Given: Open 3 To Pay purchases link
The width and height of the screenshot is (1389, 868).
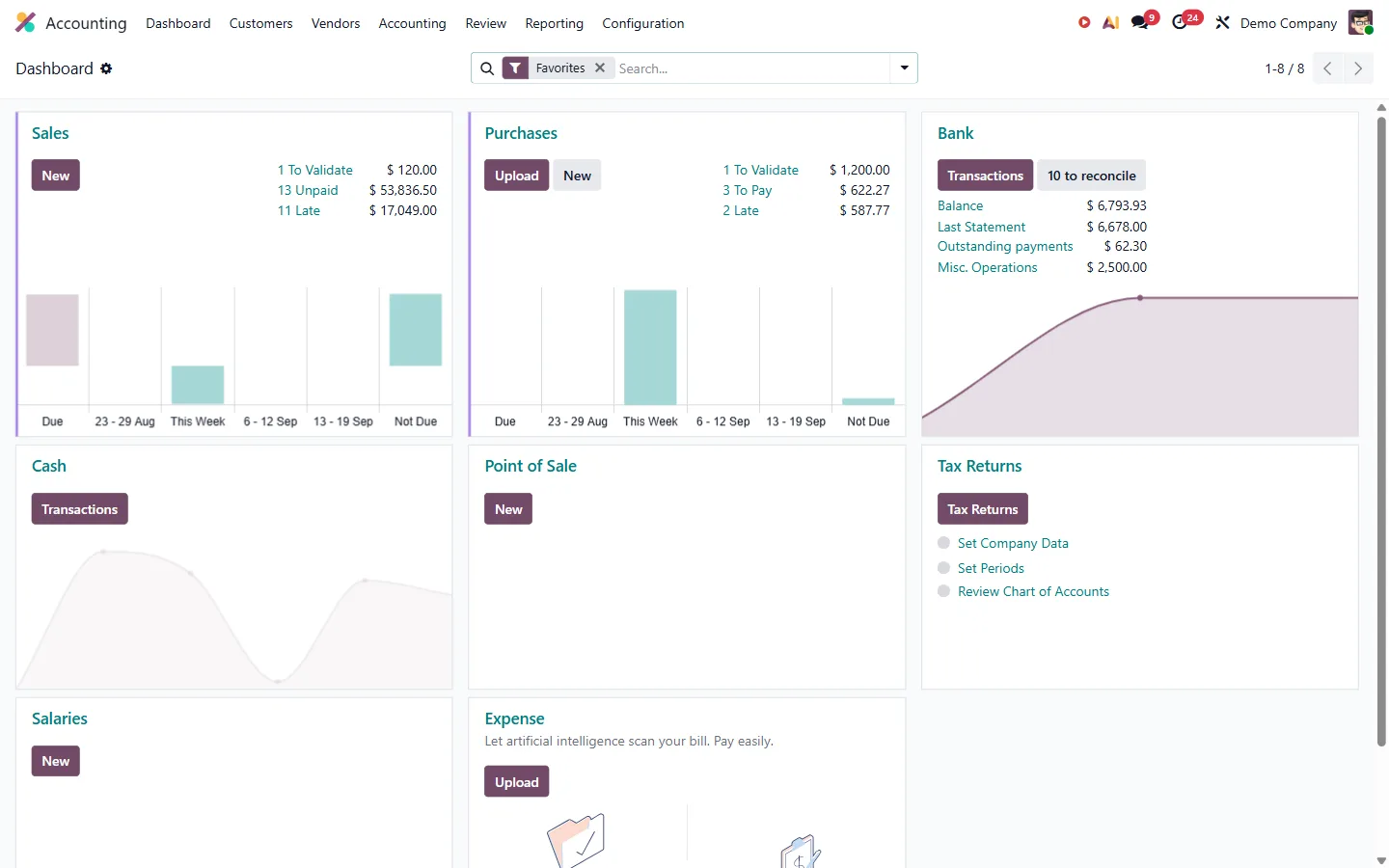Looking at the screenshot, I should 748,190.
